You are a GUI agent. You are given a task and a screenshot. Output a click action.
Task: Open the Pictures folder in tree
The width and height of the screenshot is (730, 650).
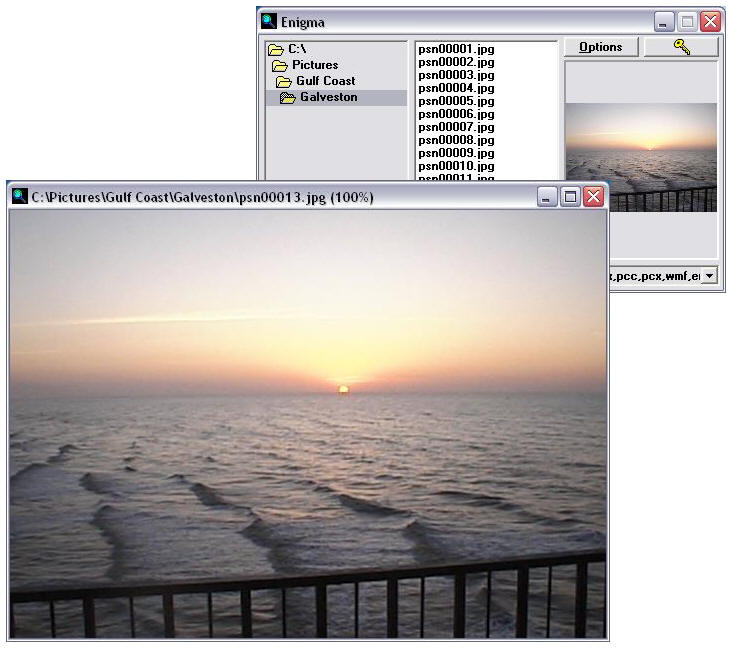point(336,65)
